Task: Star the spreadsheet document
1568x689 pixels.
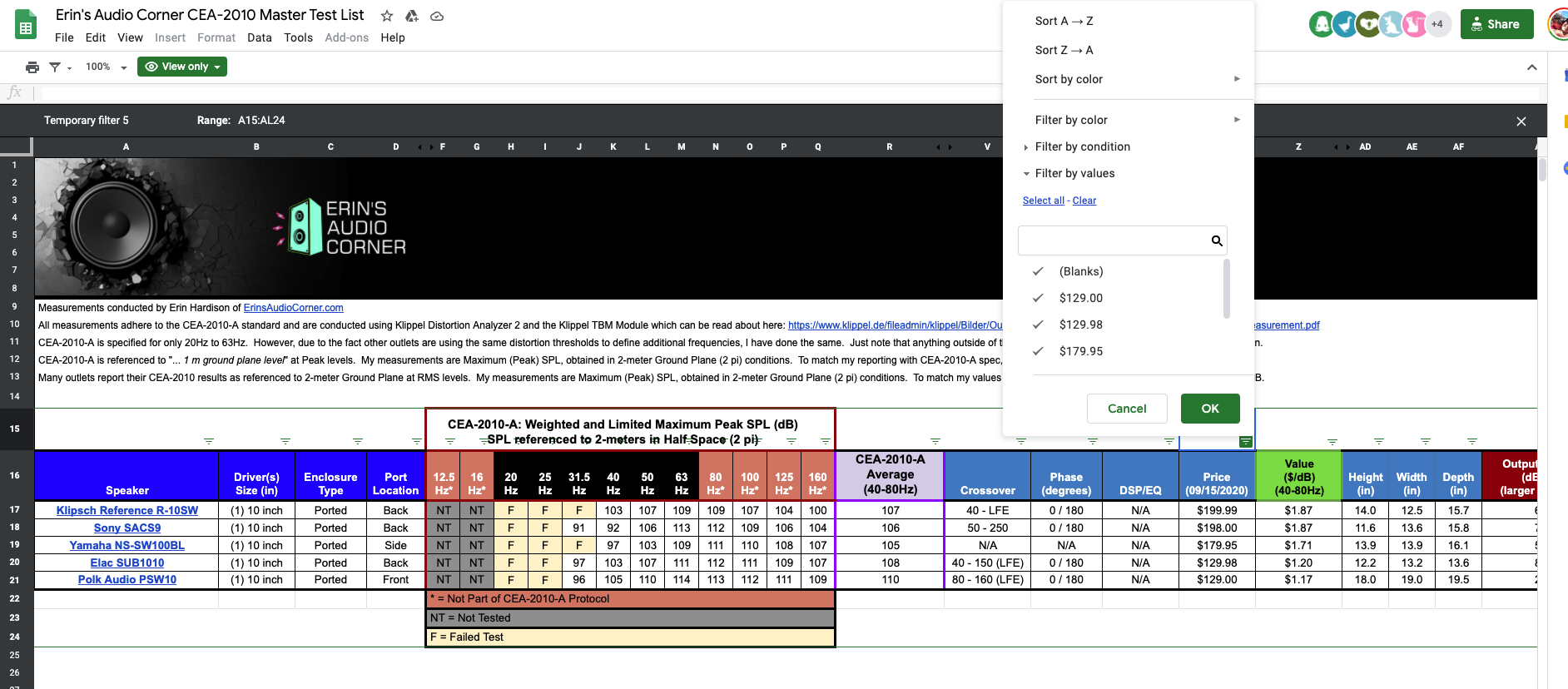Action: coord(387,16)
